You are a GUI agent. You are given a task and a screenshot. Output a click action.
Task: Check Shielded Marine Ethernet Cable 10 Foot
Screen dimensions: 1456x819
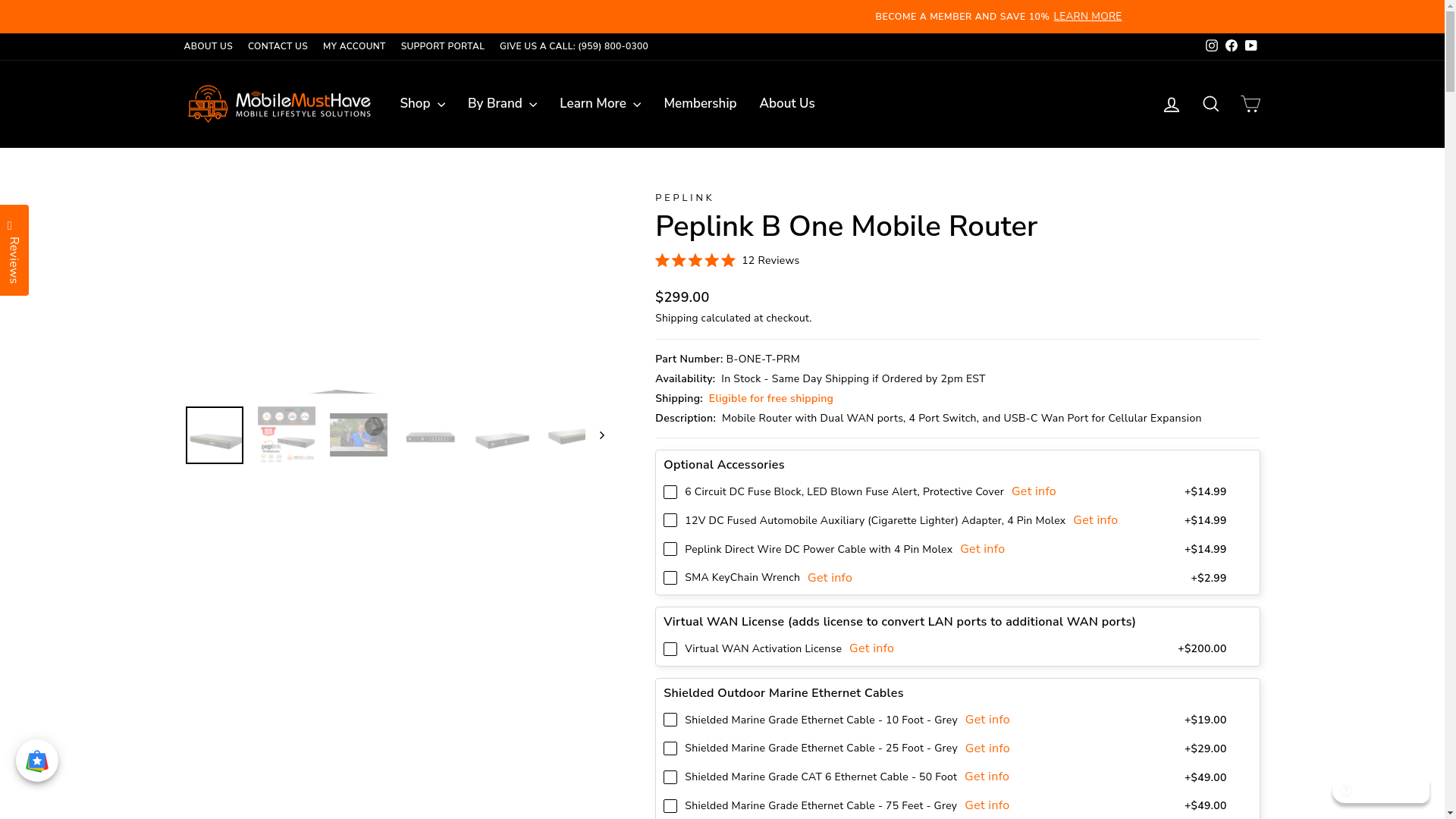pos(670,720)
